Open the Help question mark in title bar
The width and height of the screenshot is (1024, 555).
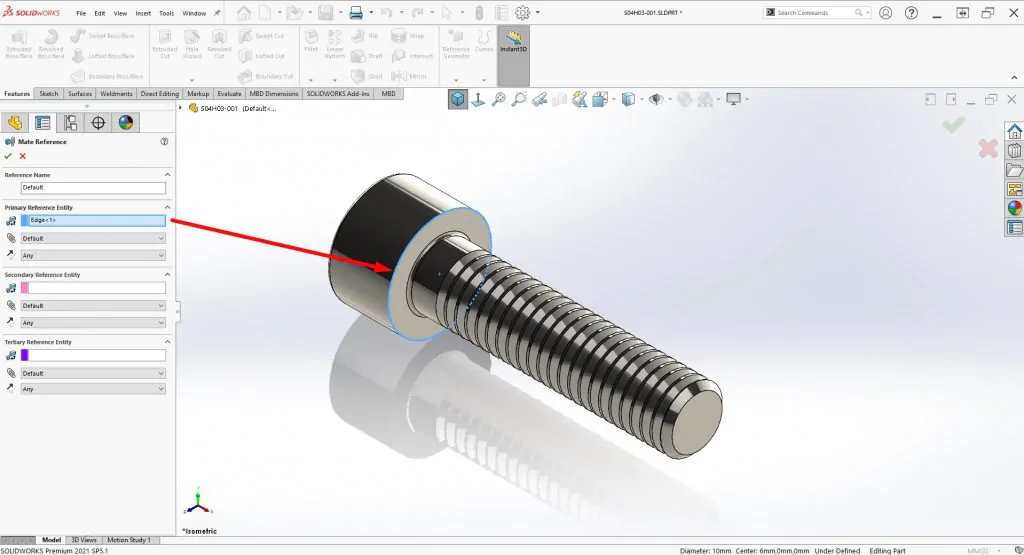point(911,12)
